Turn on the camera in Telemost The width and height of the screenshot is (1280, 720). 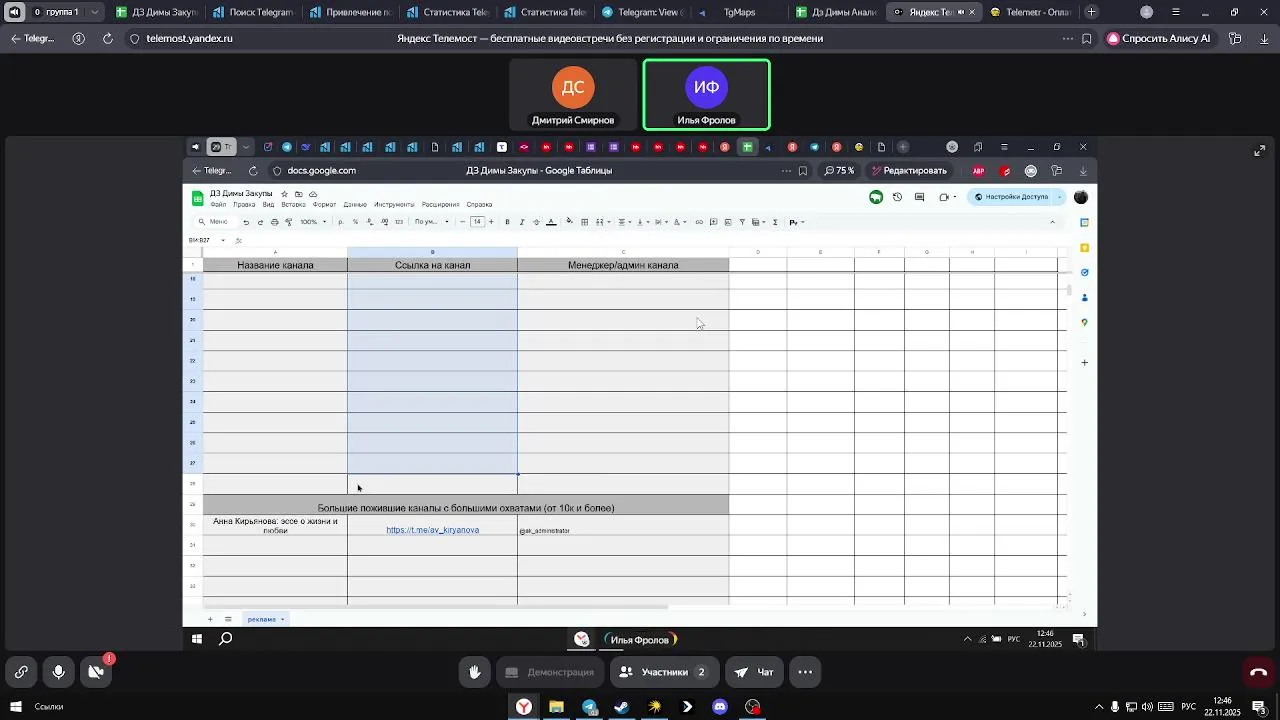click(96, 672)
